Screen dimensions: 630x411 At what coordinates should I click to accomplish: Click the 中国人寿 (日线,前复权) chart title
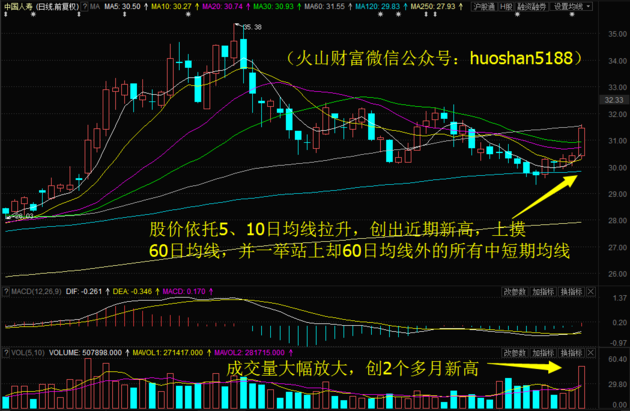coord(42,6)
